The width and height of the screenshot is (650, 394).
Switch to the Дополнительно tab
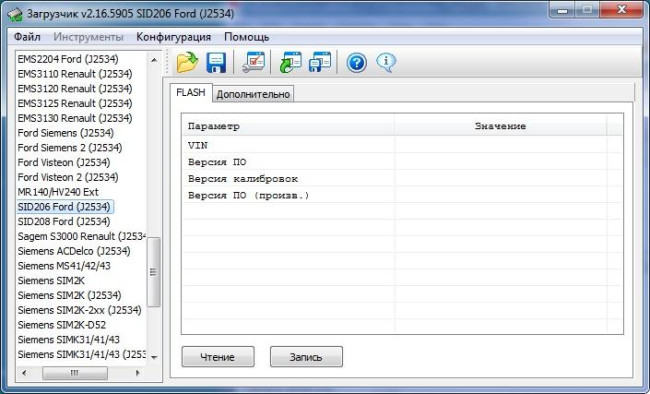click(253, 94)
